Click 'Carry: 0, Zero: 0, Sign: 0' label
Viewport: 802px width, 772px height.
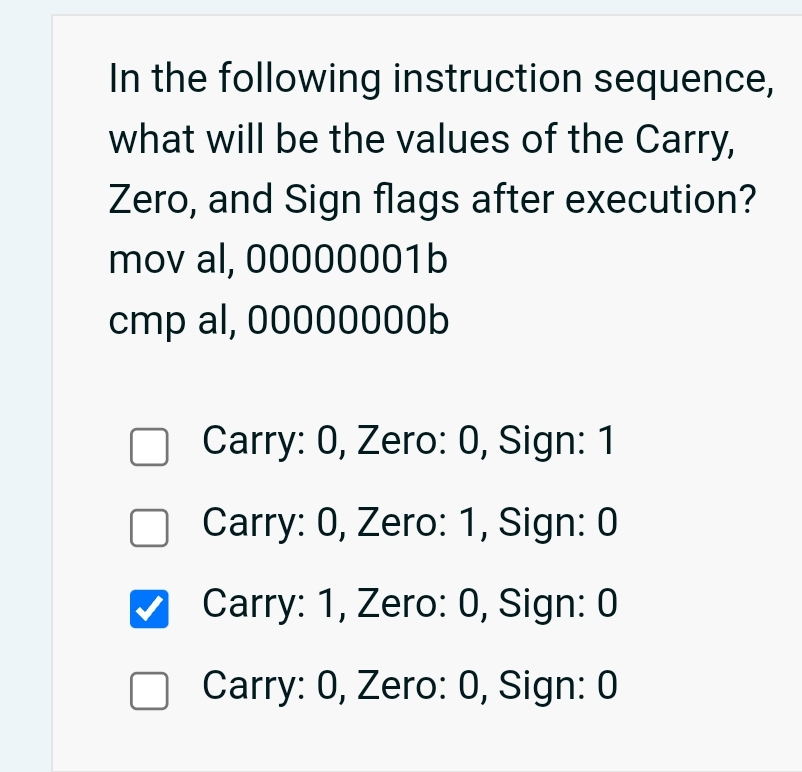(x=409, y=686)
